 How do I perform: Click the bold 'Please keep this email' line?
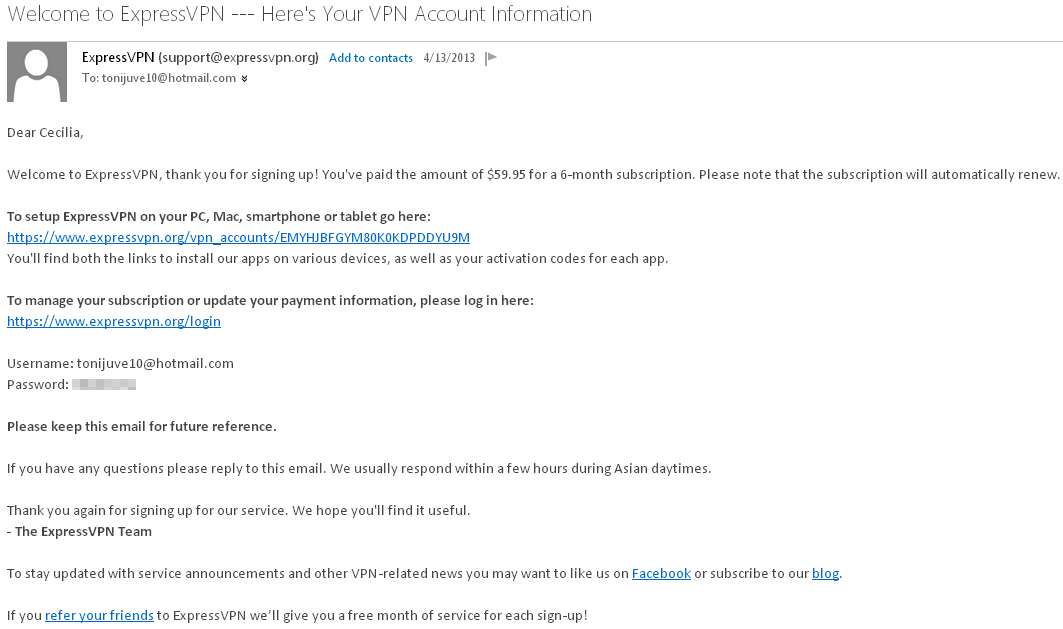141,426
